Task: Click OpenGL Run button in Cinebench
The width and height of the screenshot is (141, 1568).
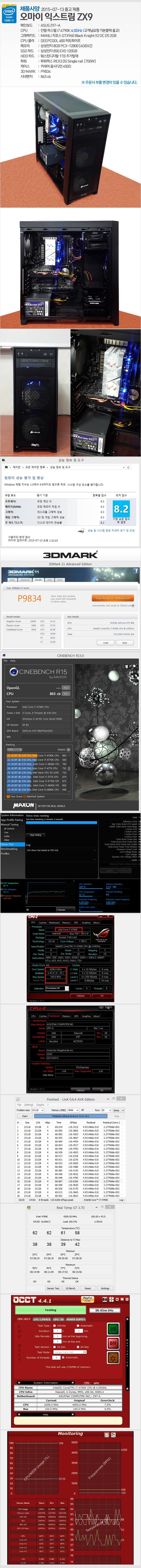Action: pos(66,688)
